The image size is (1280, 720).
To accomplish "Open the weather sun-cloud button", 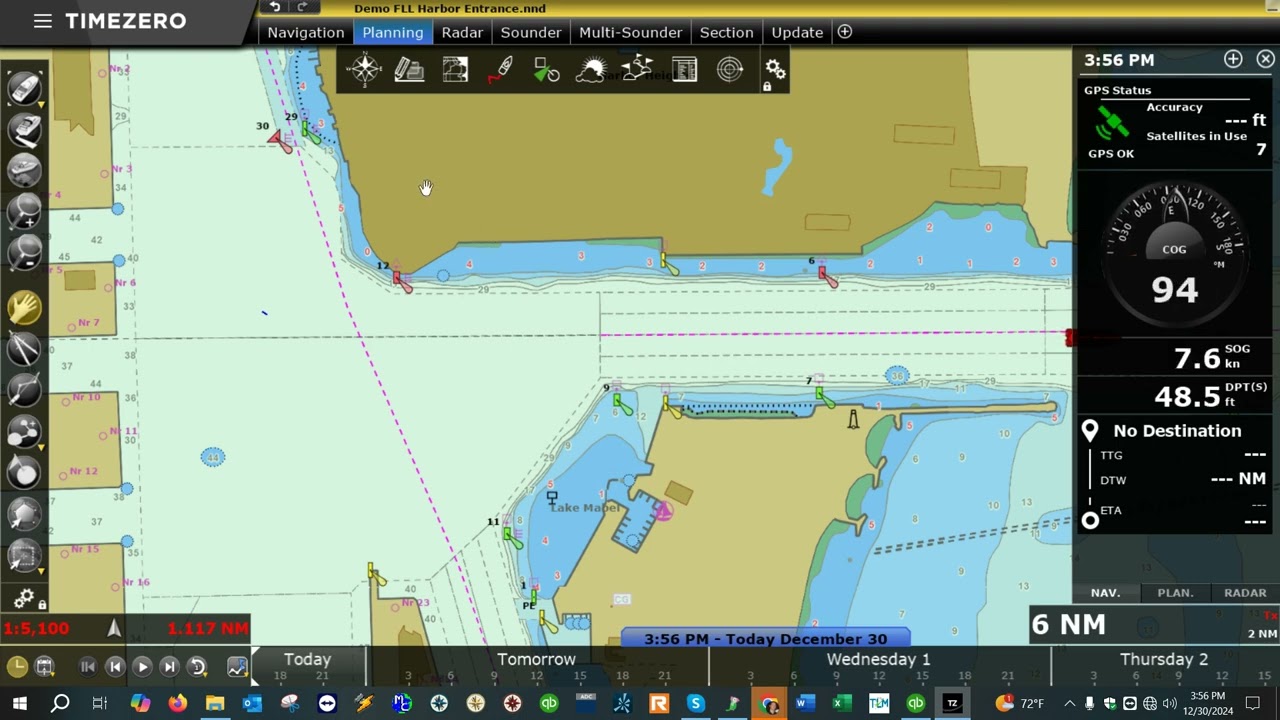I will pyautogui.click(x=591, y=69).
